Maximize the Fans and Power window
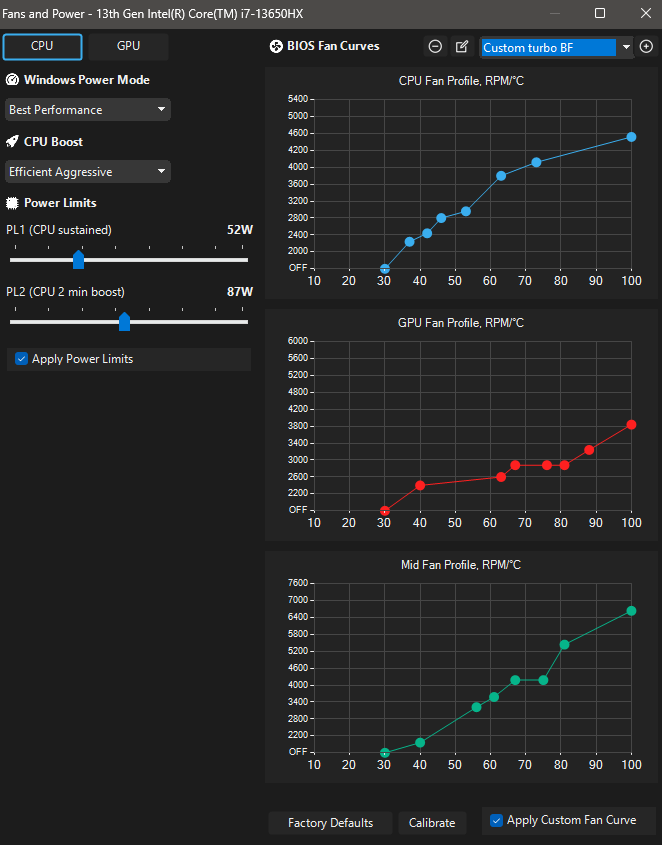The height and width of the screenshot is (845, 662). (x=600, y=14)
